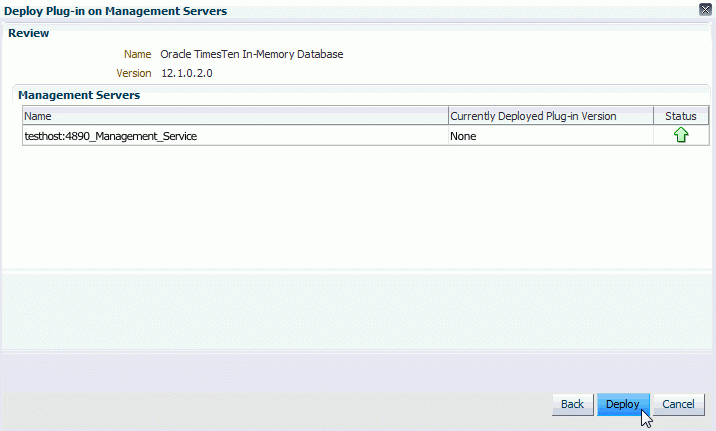
Task: Click Oracle TimesTen In-Memory Database name text
Action: (x=252, y=54)
